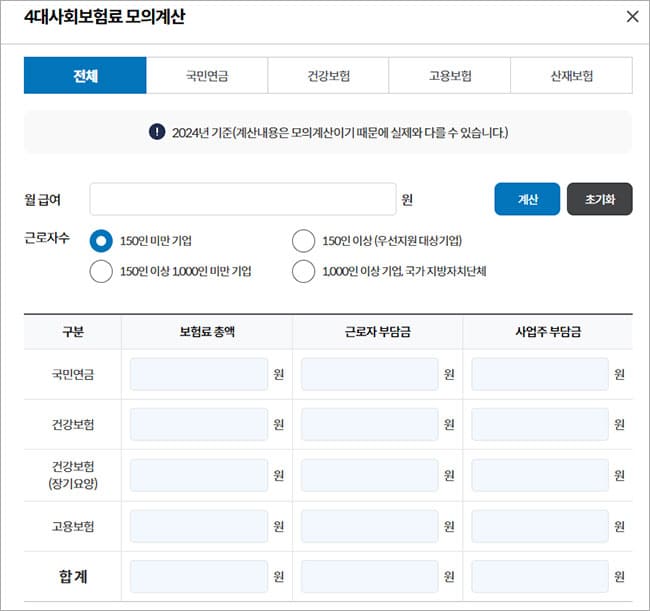Click 고용보험 보험료 총액 field

pos(199,526)
